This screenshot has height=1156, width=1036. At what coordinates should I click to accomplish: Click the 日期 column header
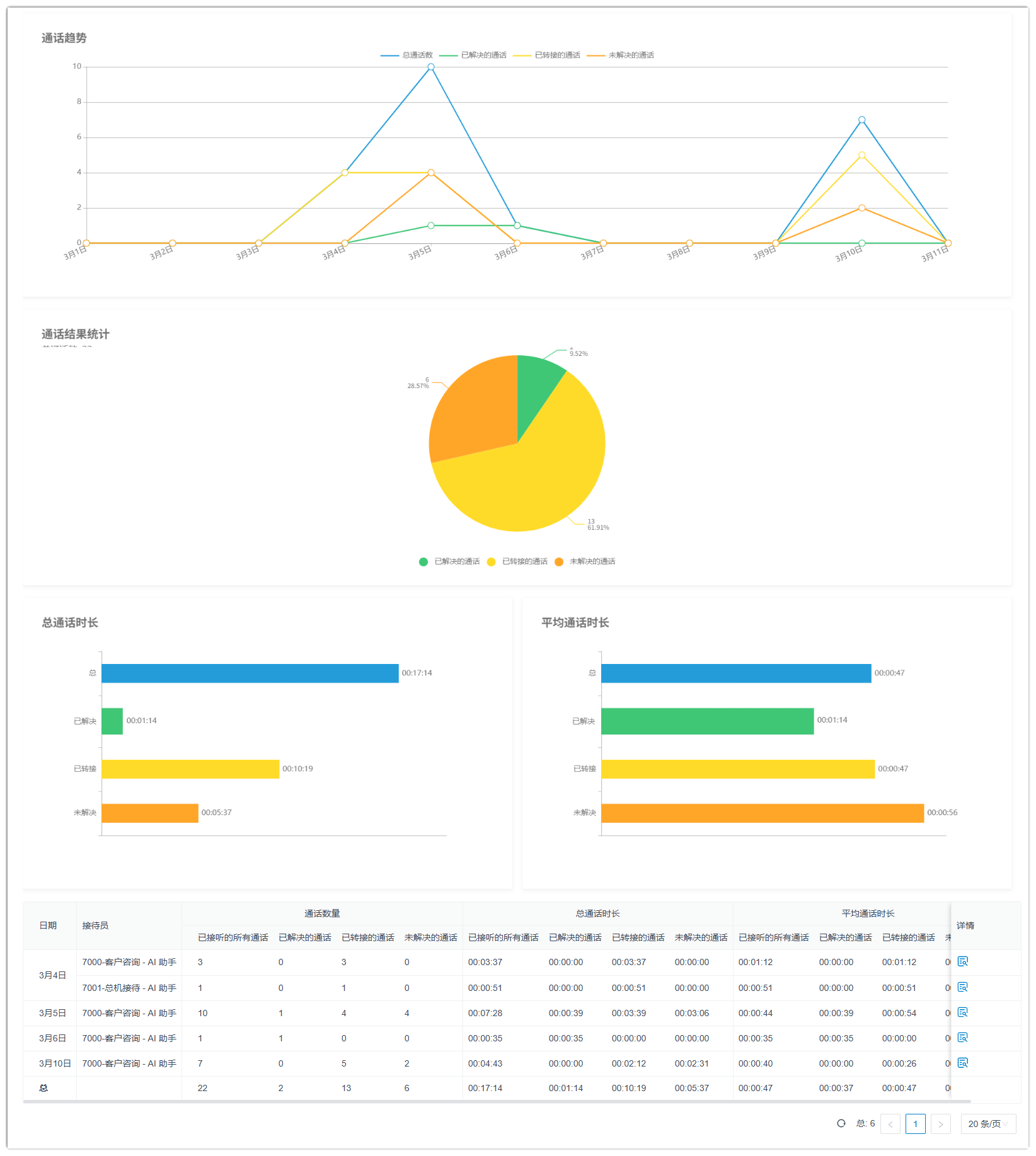click(49, 925)
